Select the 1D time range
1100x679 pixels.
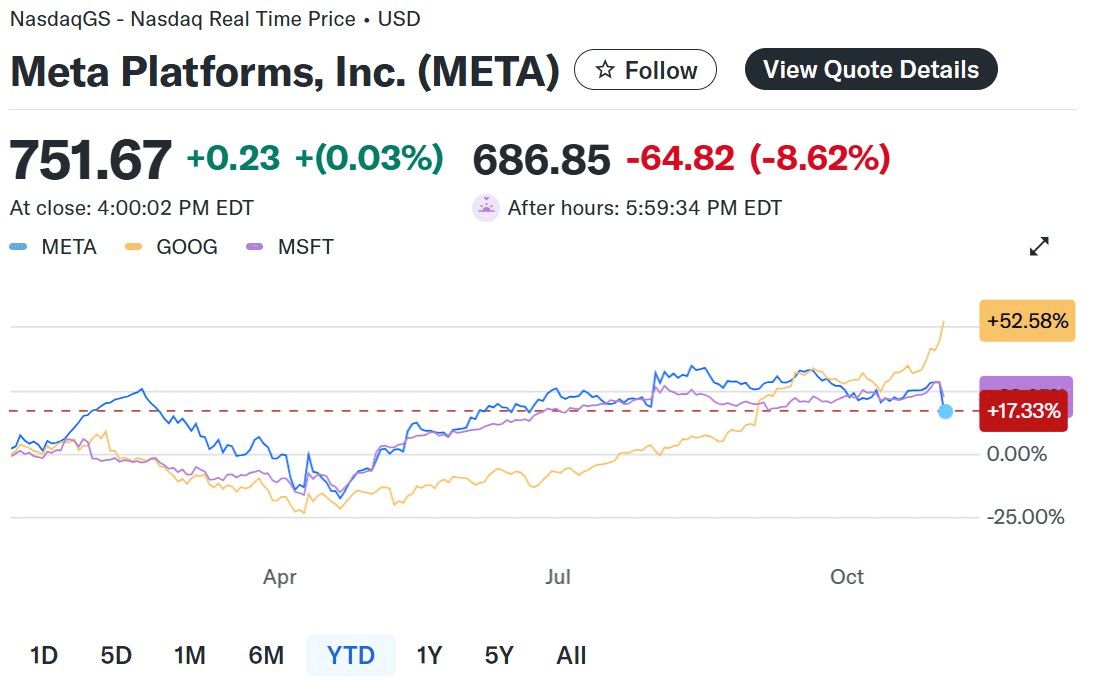[x=44, y=656]
